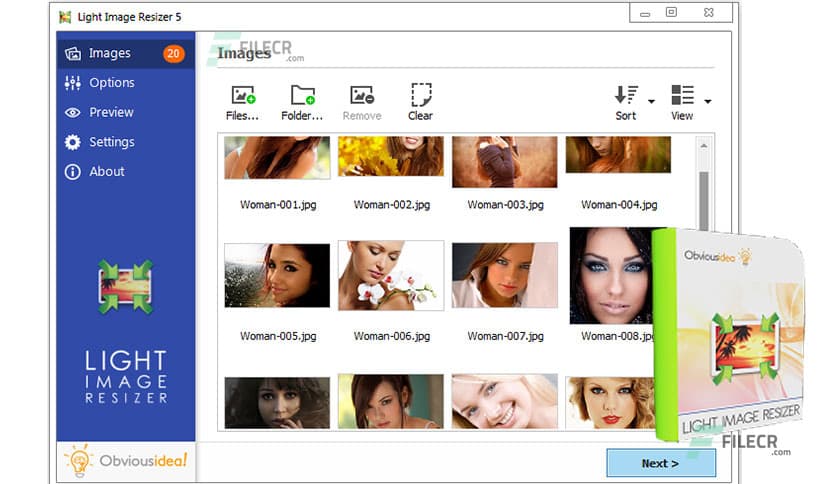Click the Woman-002.jpg file name

point(392,205)
